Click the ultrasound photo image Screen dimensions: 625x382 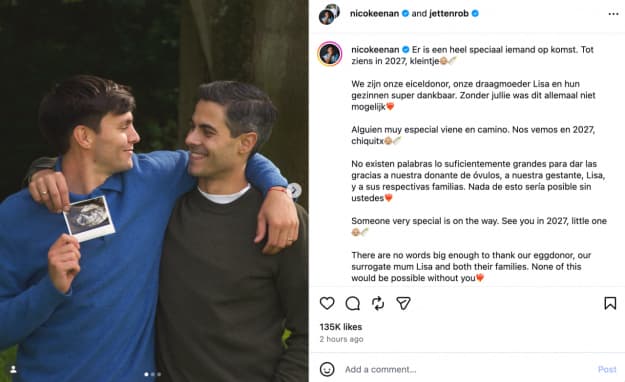click(89, 219)
